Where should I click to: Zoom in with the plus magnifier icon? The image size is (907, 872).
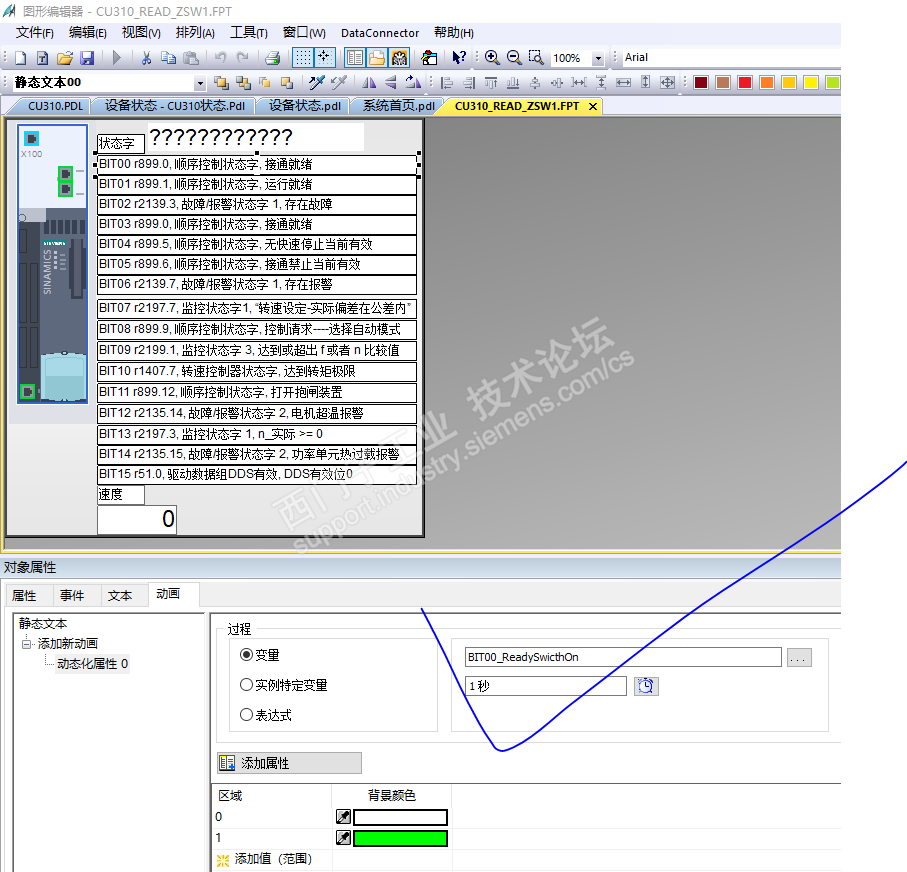pyautogui.click(x=492, y=57)
